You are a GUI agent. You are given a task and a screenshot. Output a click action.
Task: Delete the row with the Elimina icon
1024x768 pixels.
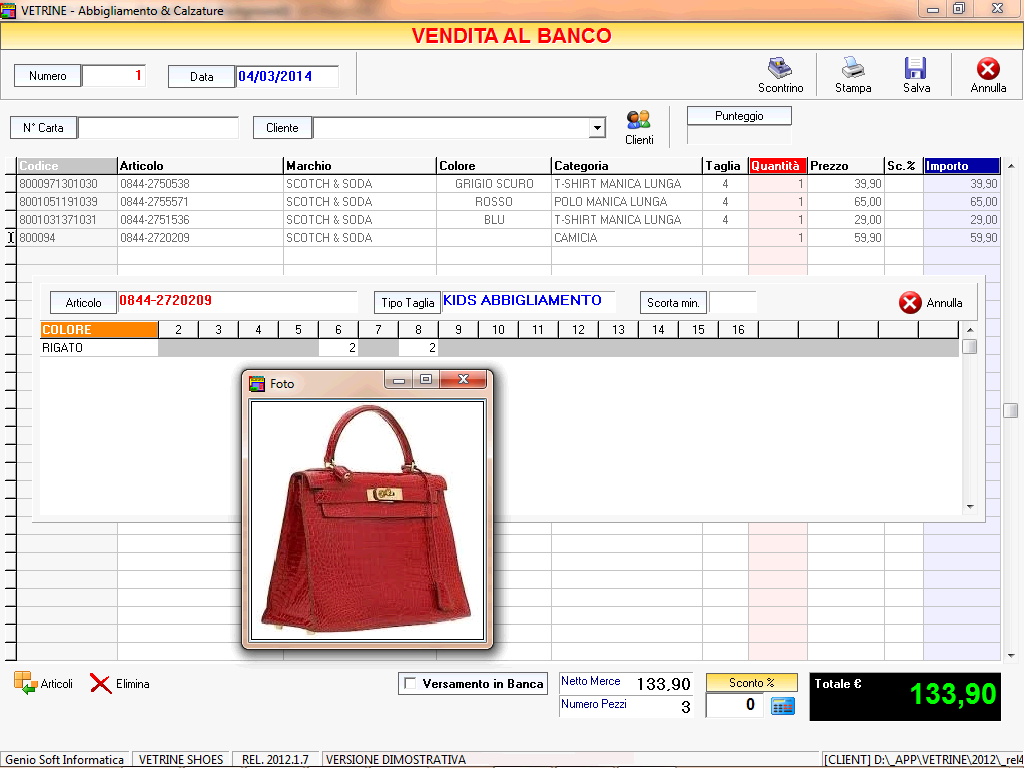pyautogui.click(x=101, y=684)
